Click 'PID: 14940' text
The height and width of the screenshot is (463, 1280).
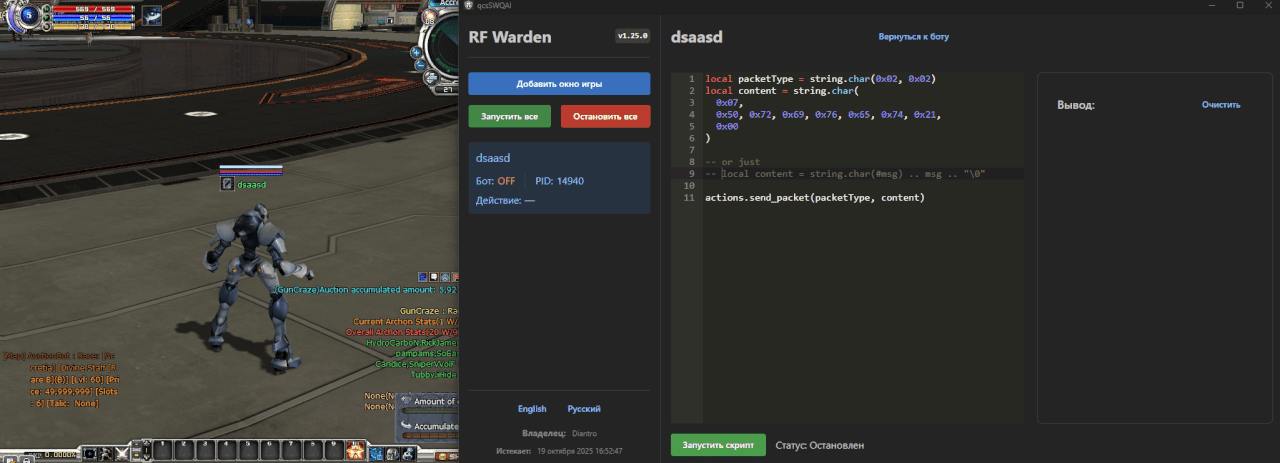point(560,181)
